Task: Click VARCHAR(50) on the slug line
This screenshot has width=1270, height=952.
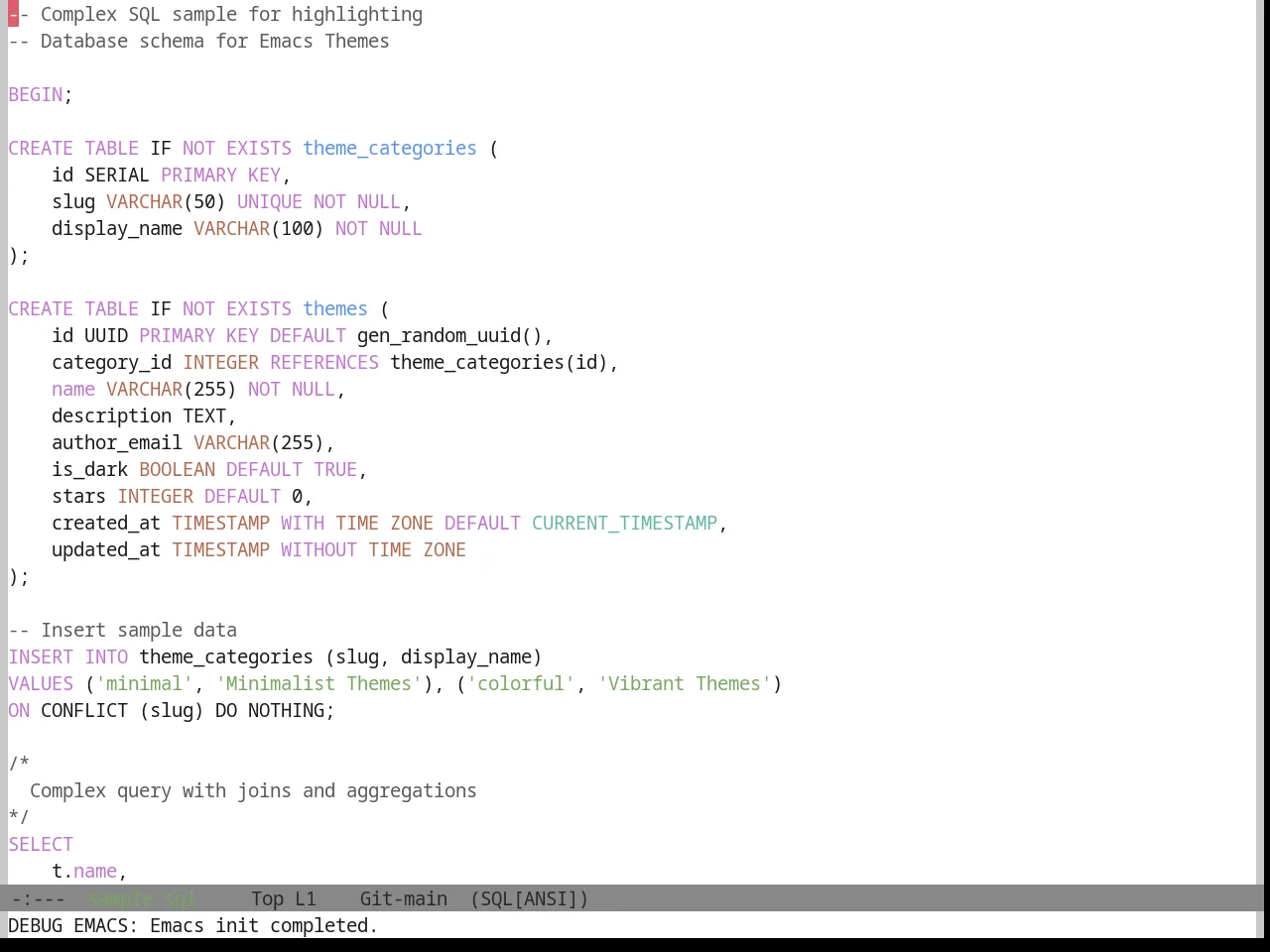Action: (x=166, y=201)
